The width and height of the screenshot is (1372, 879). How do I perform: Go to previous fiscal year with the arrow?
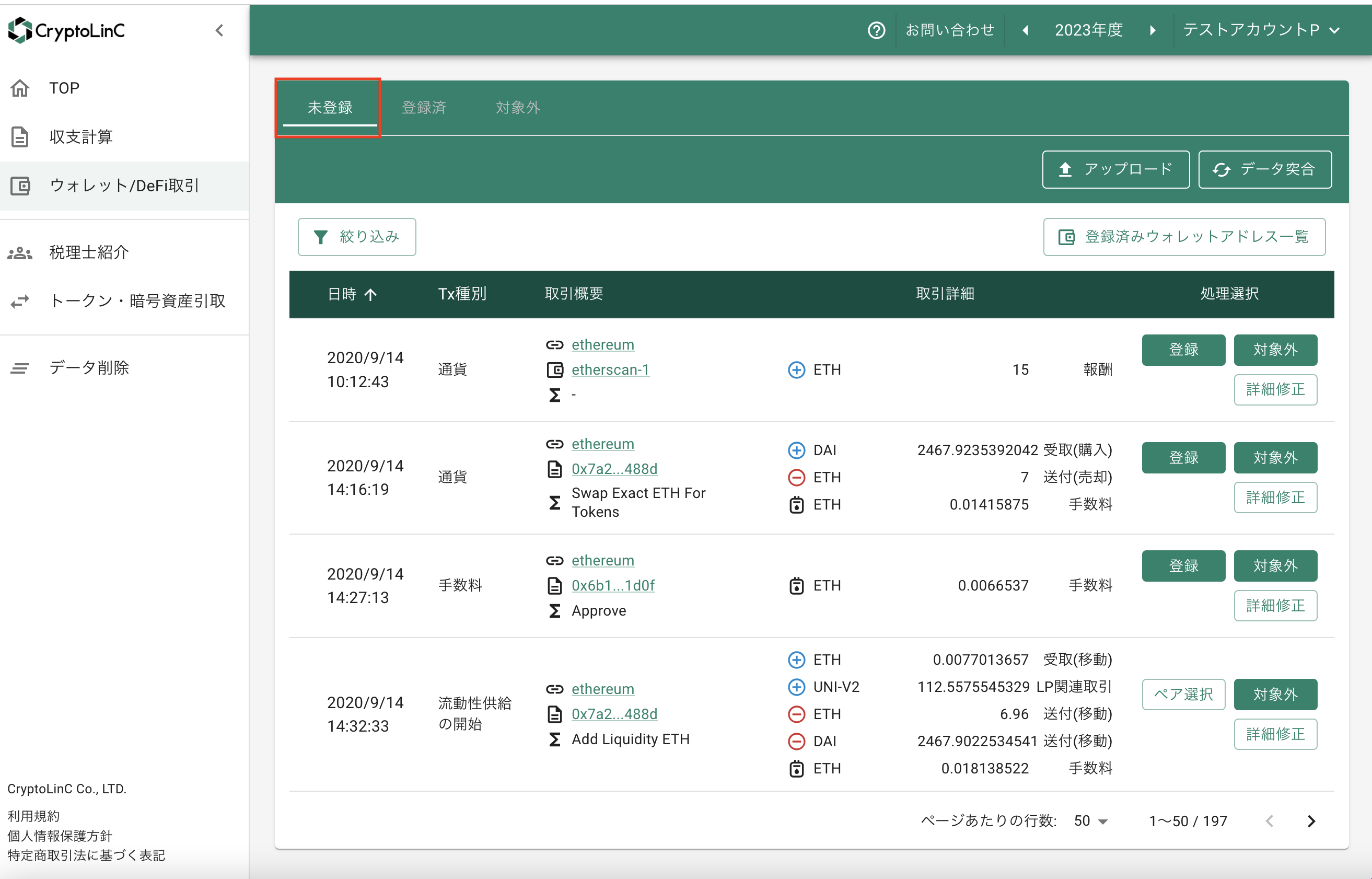click(x=1025, y=30)
